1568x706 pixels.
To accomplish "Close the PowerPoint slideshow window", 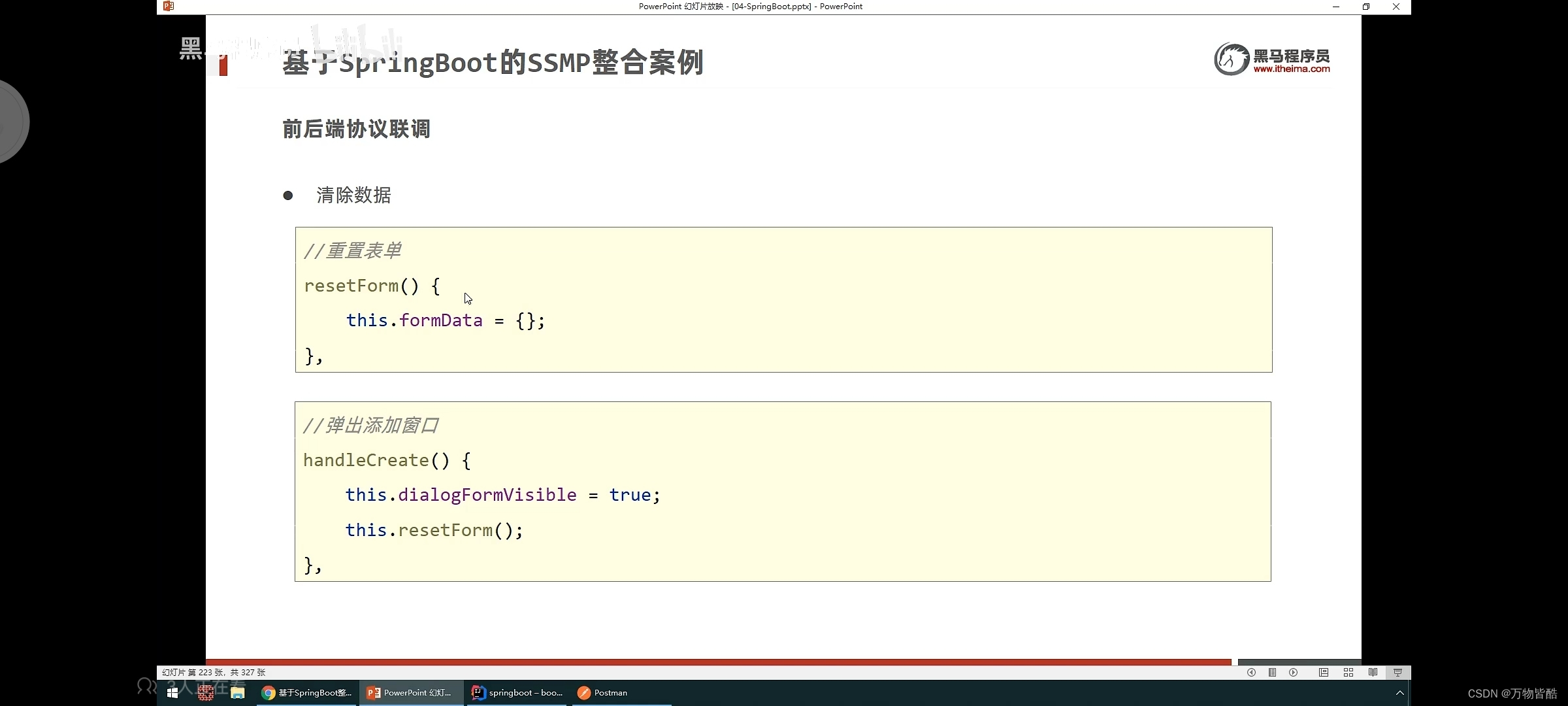I will (x=1396, y=7).
